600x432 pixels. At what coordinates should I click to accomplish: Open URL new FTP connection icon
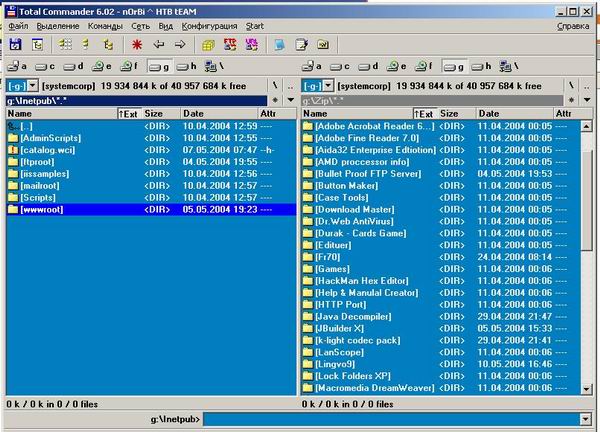coord(251,44)
